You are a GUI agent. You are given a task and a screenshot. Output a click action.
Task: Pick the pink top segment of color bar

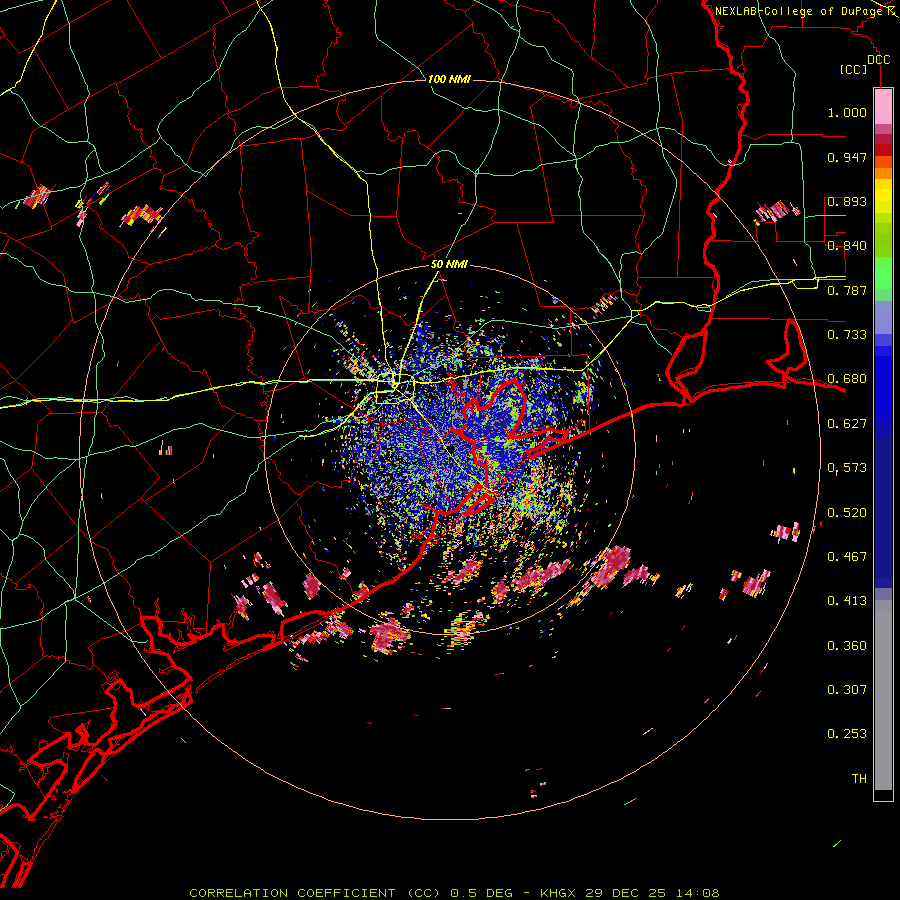[x=883, y=107]
